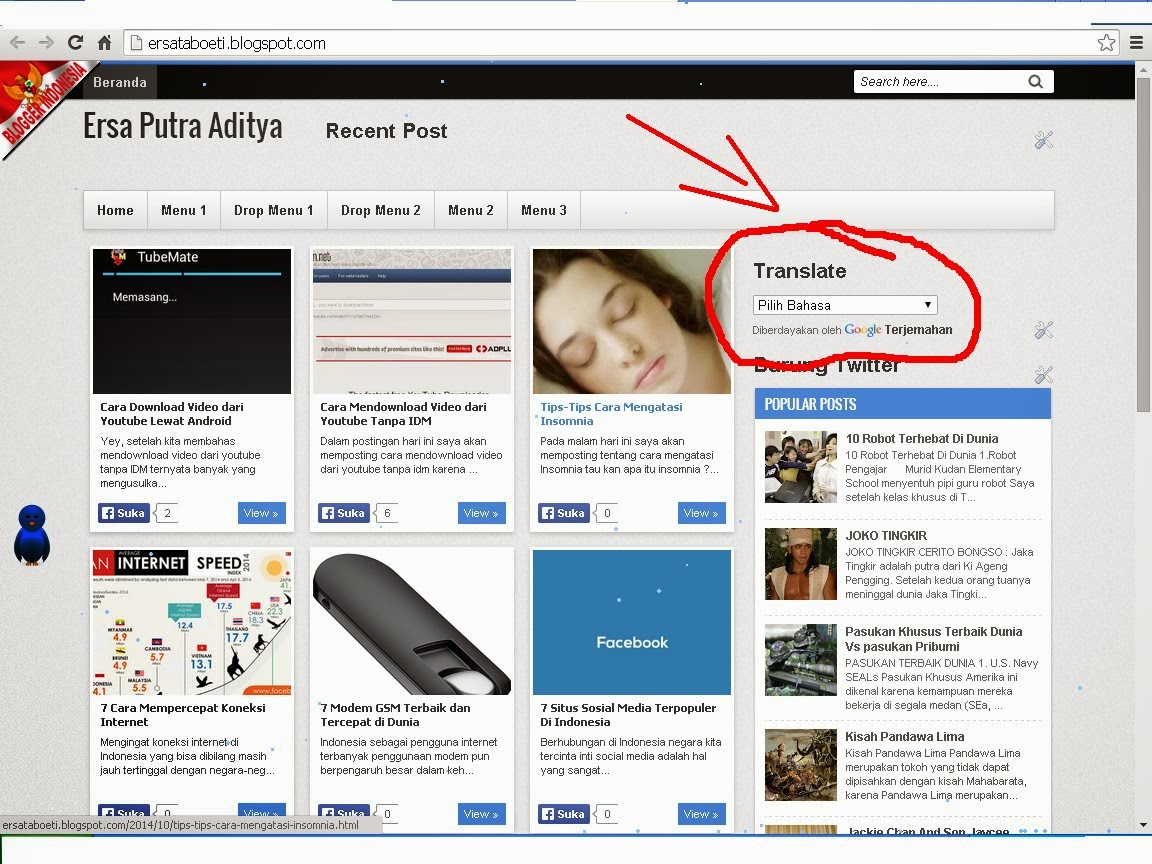The width and height of the screenshot is (1152, 864).
Task: Open the Ersa Putra Aditya blog title
Action: pos(182,126)
